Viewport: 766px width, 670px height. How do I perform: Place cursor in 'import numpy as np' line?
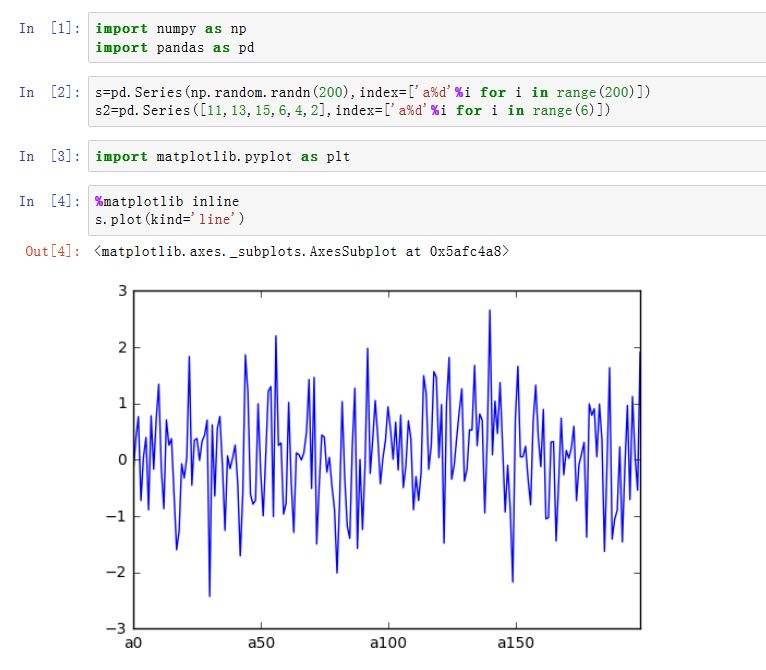pos(171,29)
